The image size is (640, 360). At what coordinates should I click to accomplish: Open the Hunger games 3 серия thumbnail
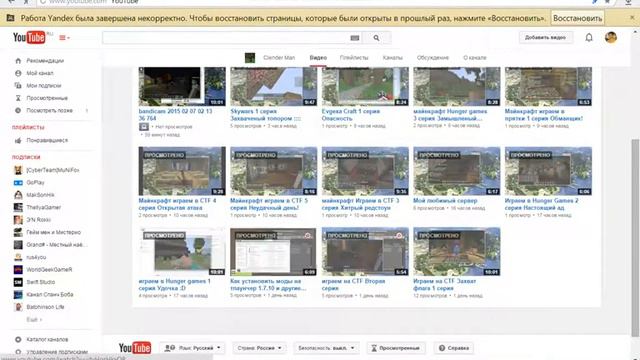[x=456, y=87]
